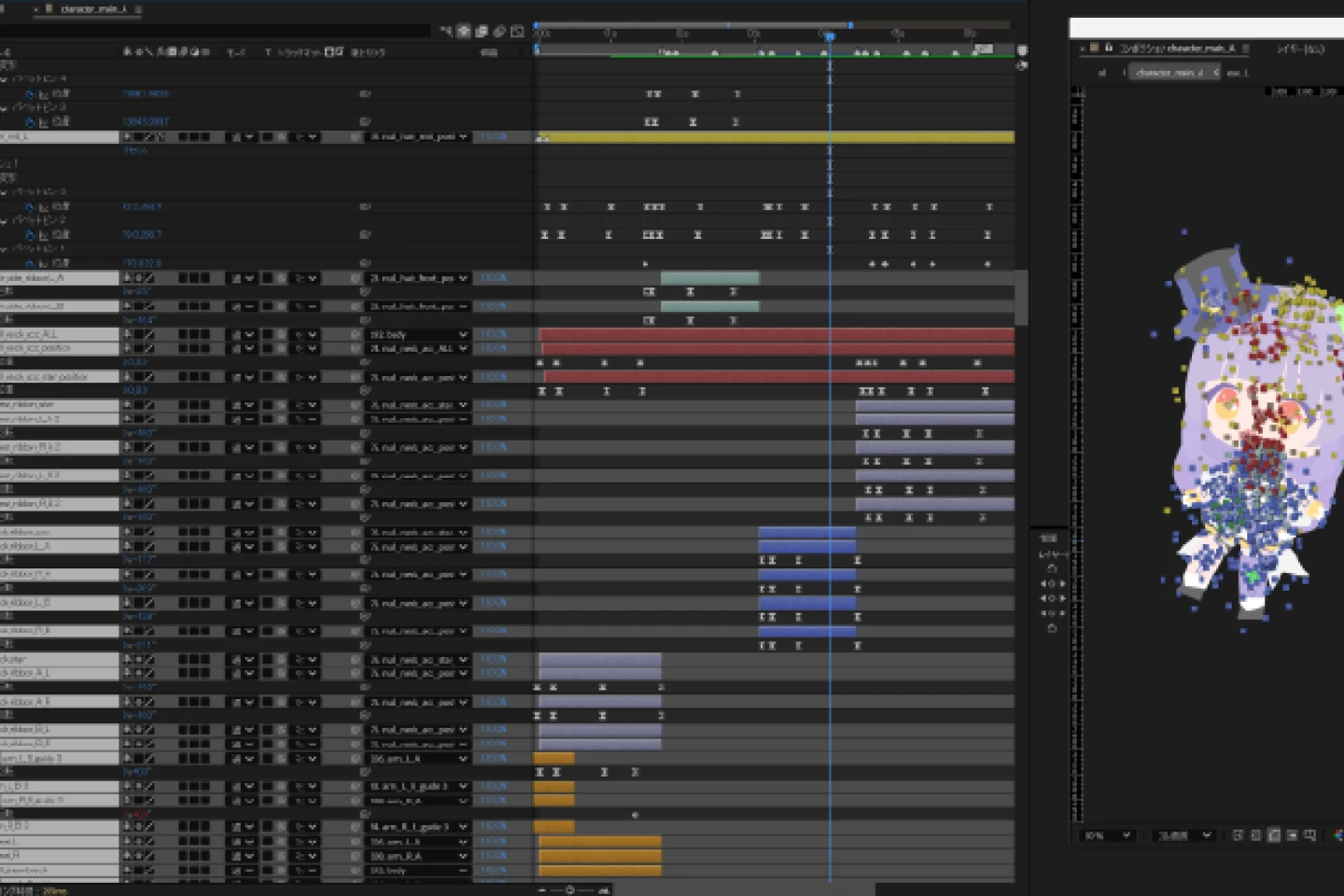Open the parent dropdown showing nul_hair_end_posi
Viewport: 1344px width, 896px height.
tap(418, 137)
